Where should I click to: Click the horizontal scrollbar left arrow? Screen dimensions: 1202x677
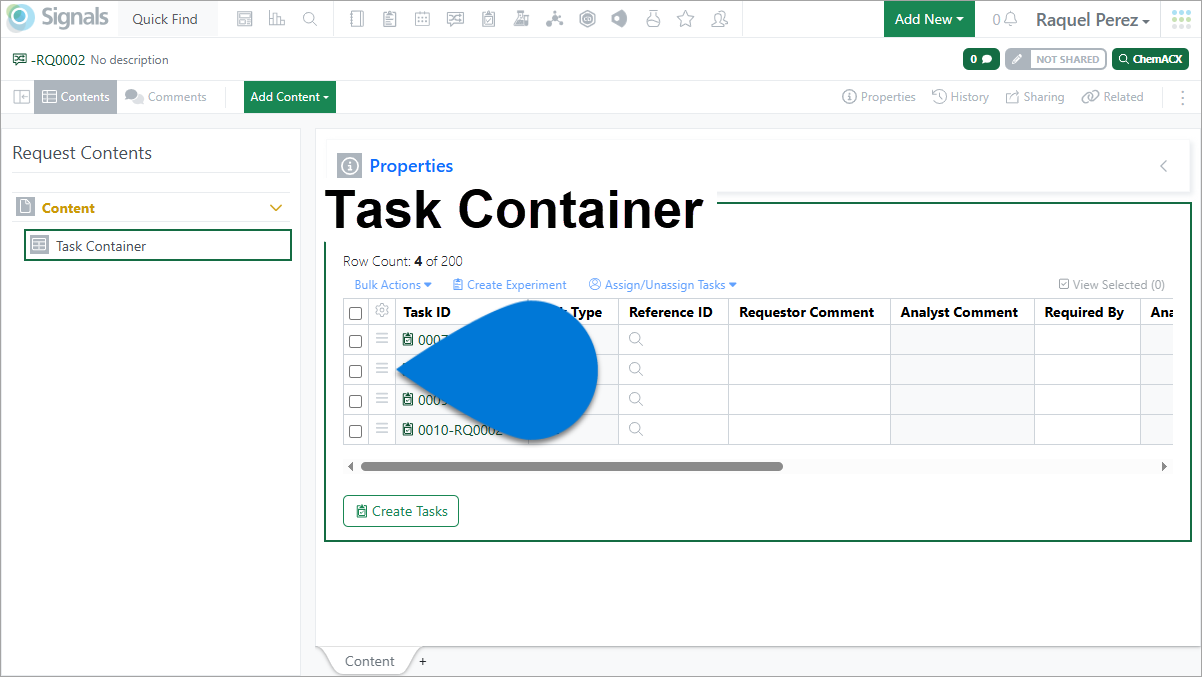click(x=350, y=466)
